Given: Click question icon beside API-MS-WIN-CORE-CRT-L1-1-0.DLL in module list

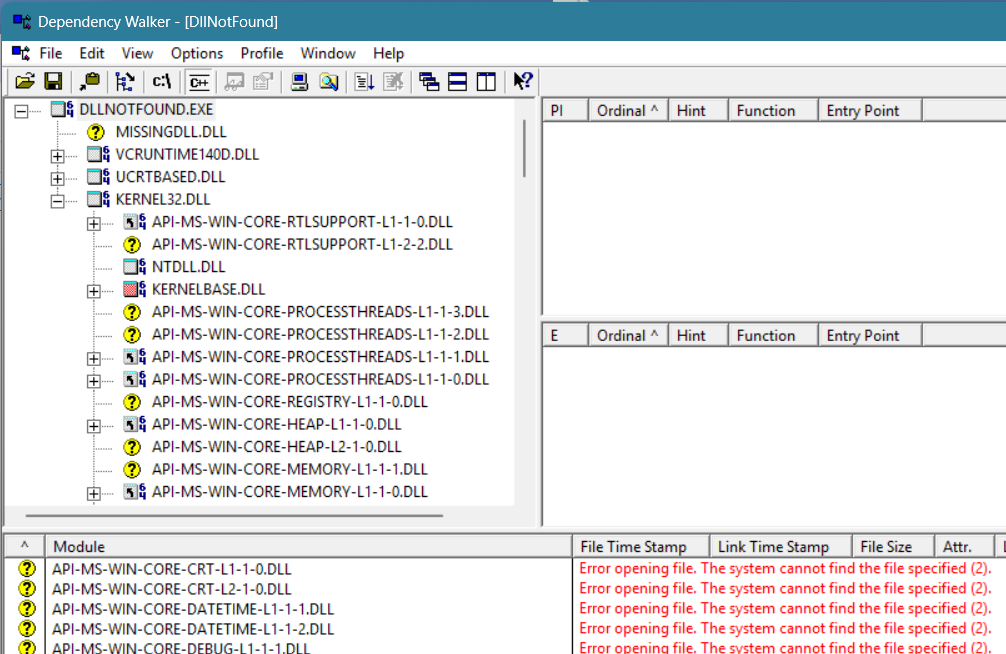Looking at the screenshot, I should click(x=27, y=569).
